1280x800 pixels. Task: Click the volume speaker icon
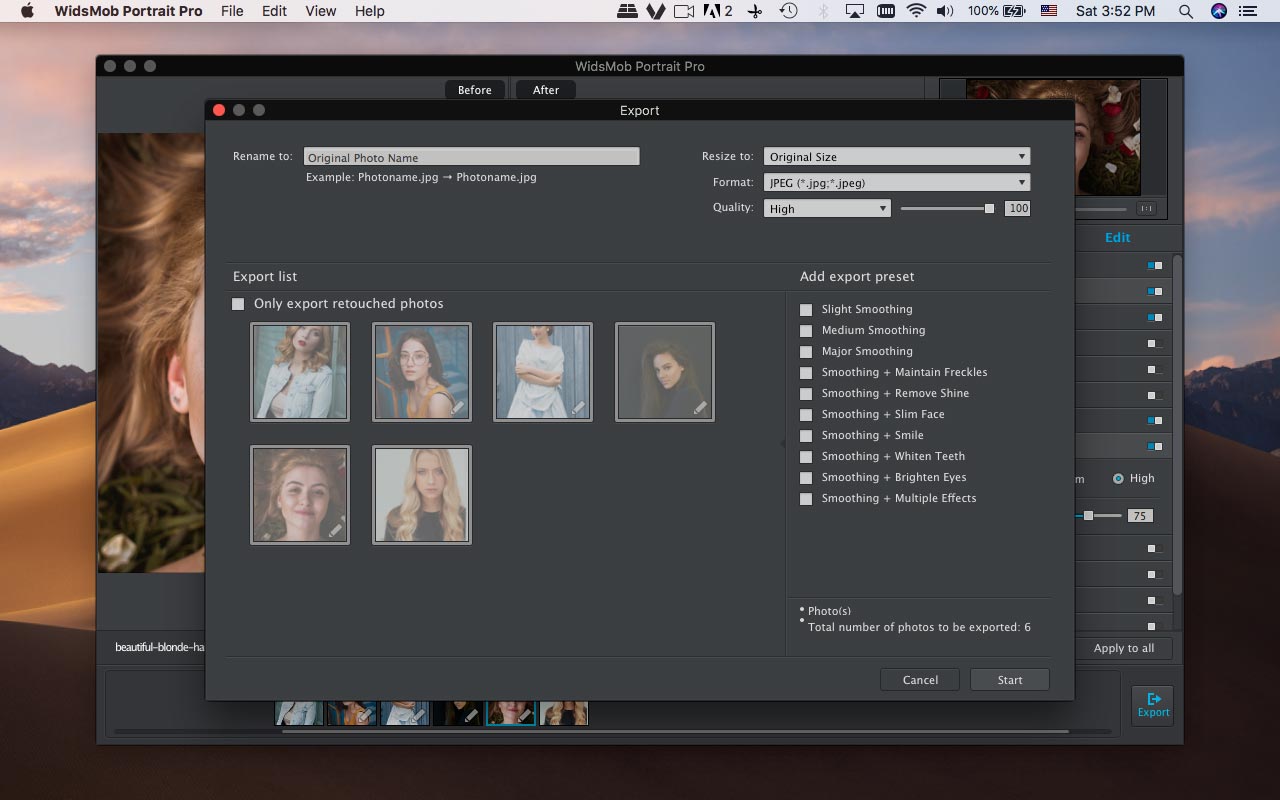(x=945, y=11)
